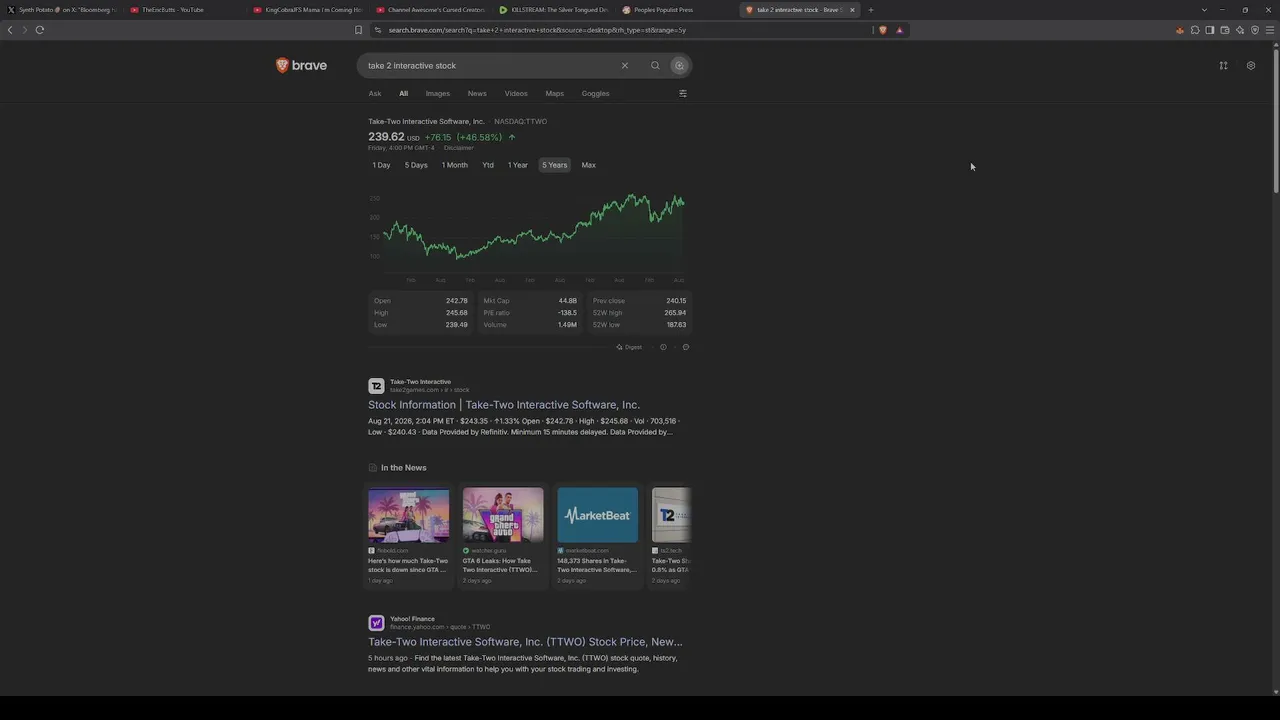Open the Brave VPN shield icon

(1255, 30)
